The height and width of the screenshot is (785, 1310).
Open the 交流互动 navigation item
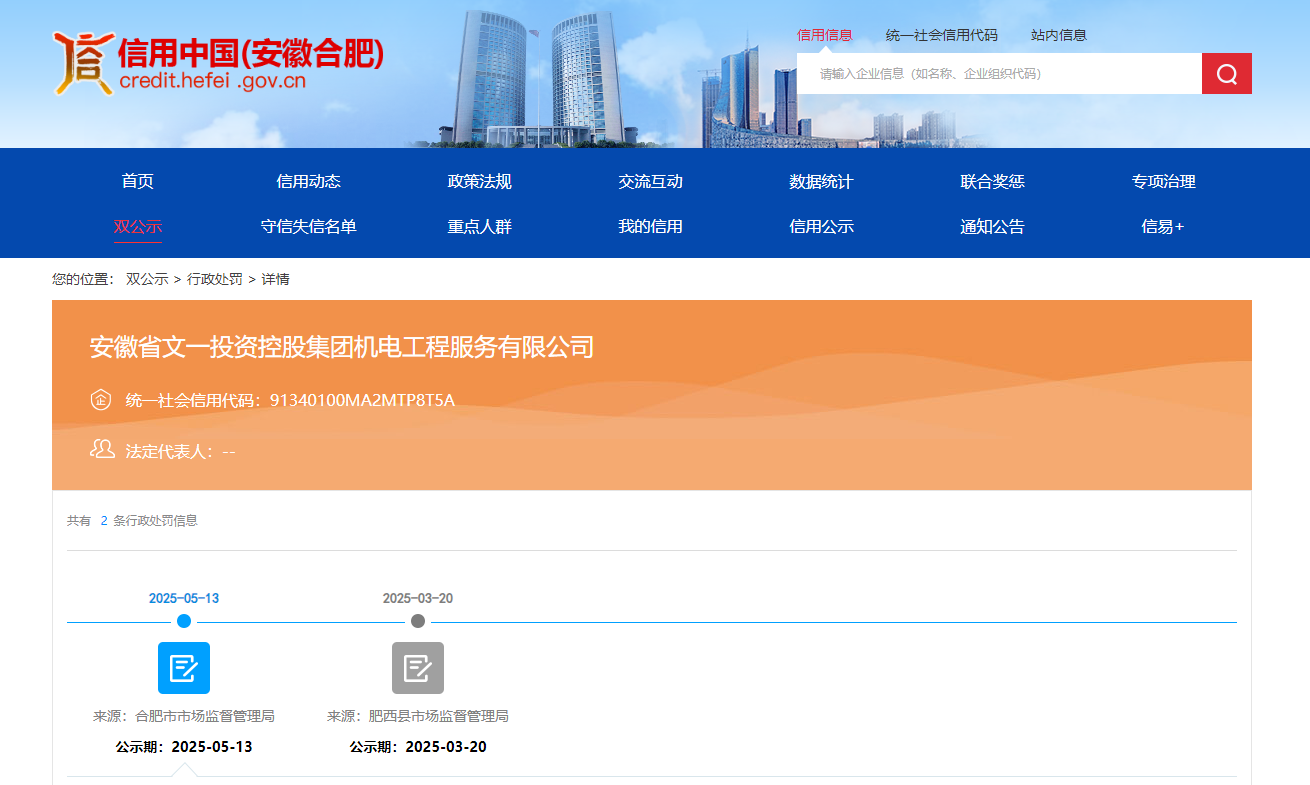(x=651, y=181)
